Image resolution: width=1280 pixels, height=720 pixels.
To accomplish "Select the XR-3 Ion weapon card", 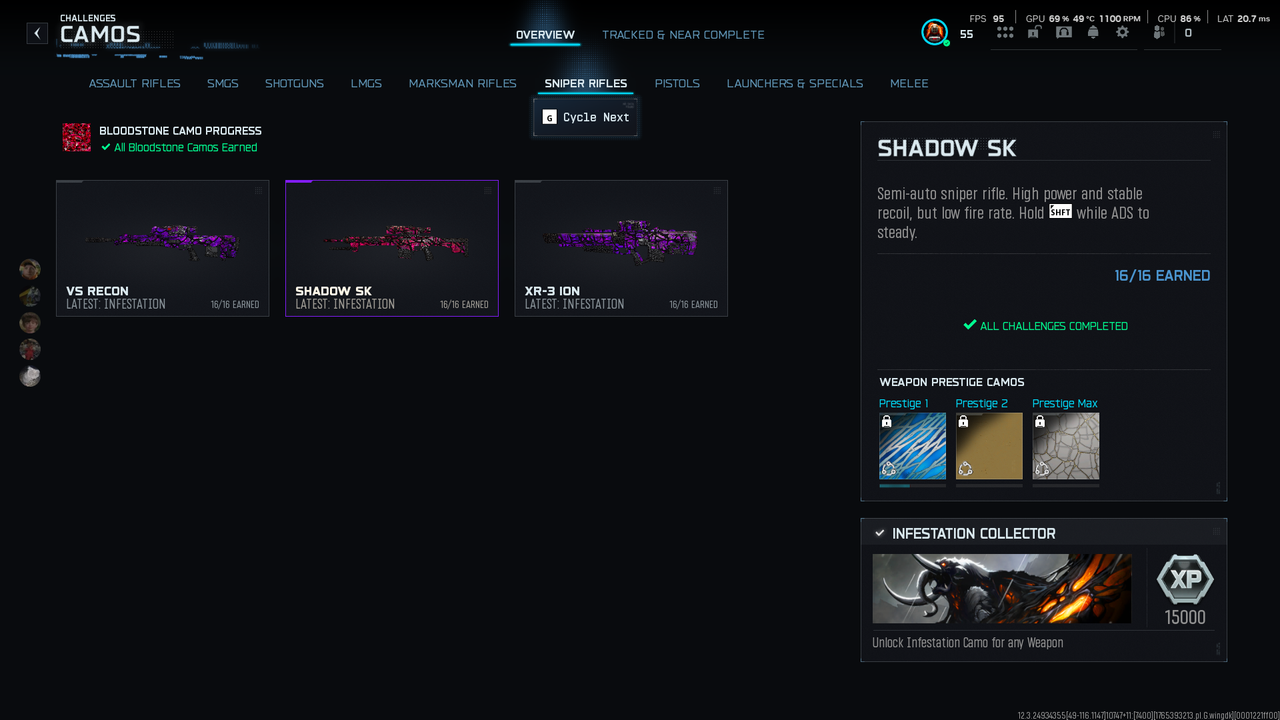I will point(621,248).
